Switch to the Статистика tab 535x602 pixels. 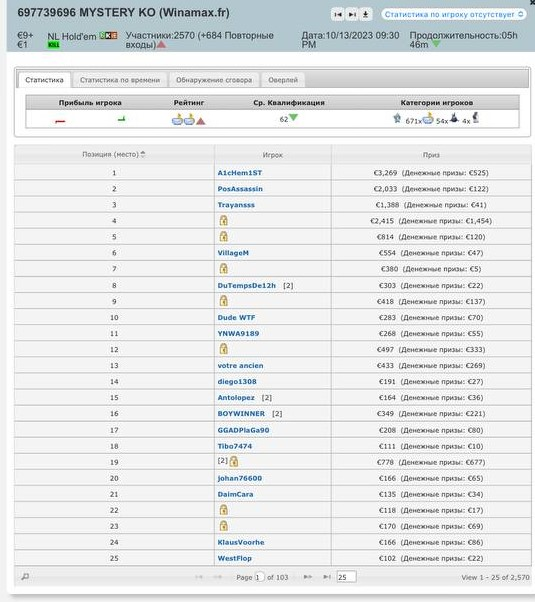pos(44,80)
